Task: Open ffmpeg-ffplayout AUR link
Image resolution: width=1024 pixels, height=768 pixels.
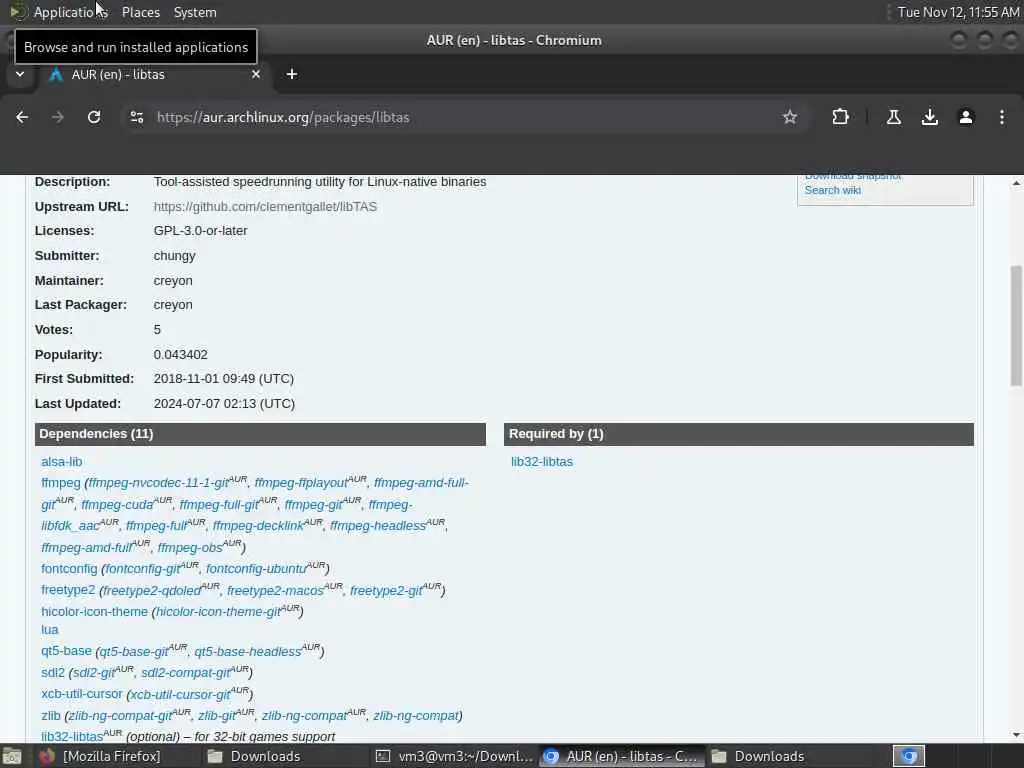Action: tap(300, 483)
